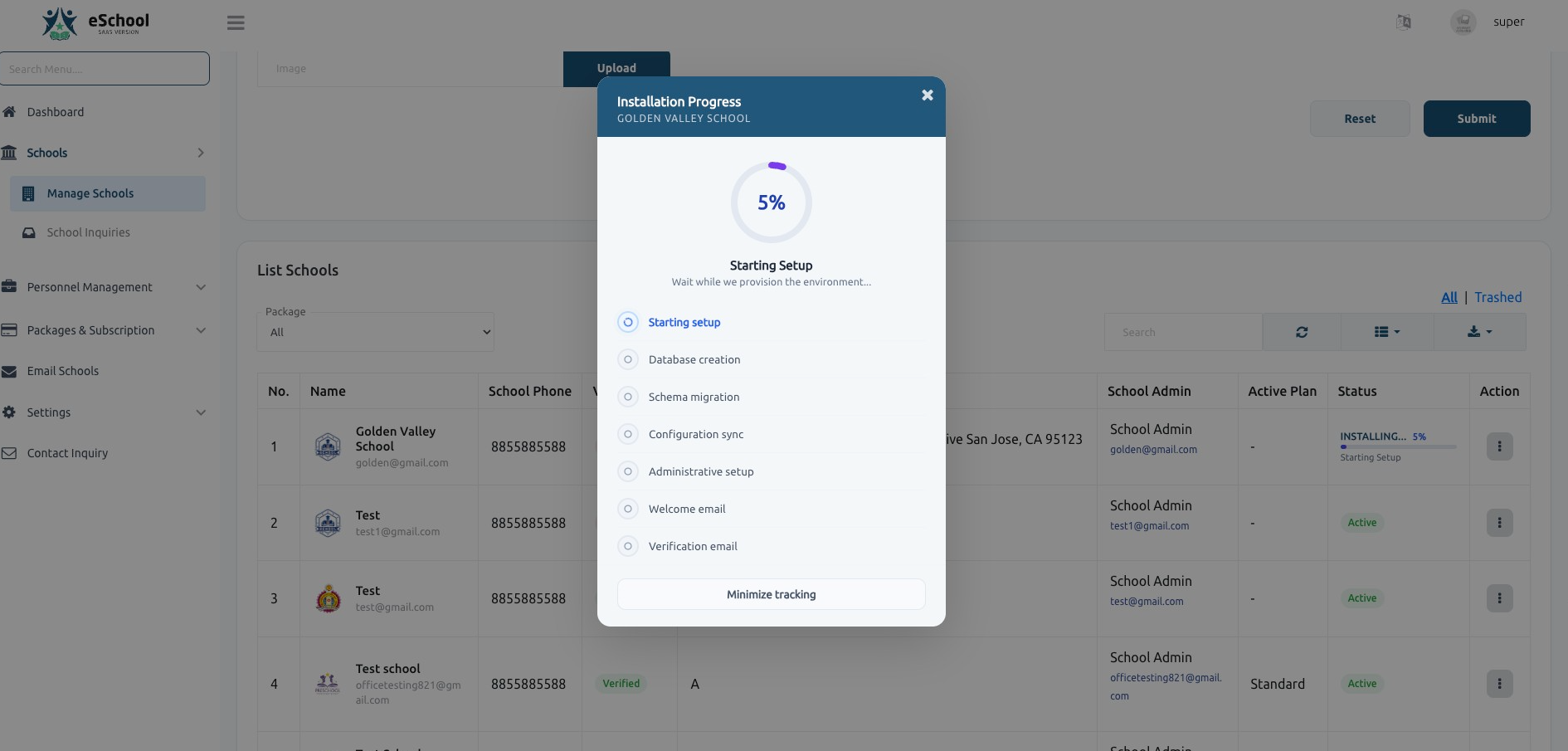Open the export download dropdown
Screen dimensions: 1568x751
[1480, 332]
